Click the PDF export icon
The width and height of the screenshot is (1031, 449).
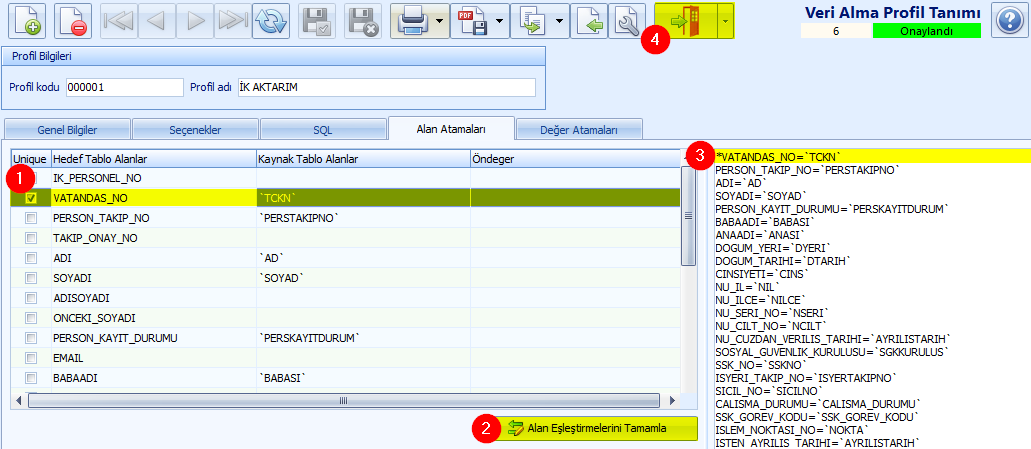click(472, 20)
